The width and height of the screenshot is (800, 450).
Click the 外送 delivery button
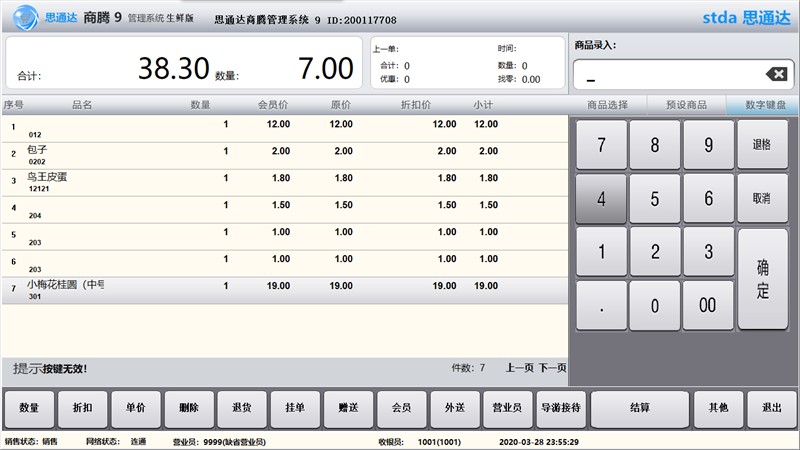point(455,408)
